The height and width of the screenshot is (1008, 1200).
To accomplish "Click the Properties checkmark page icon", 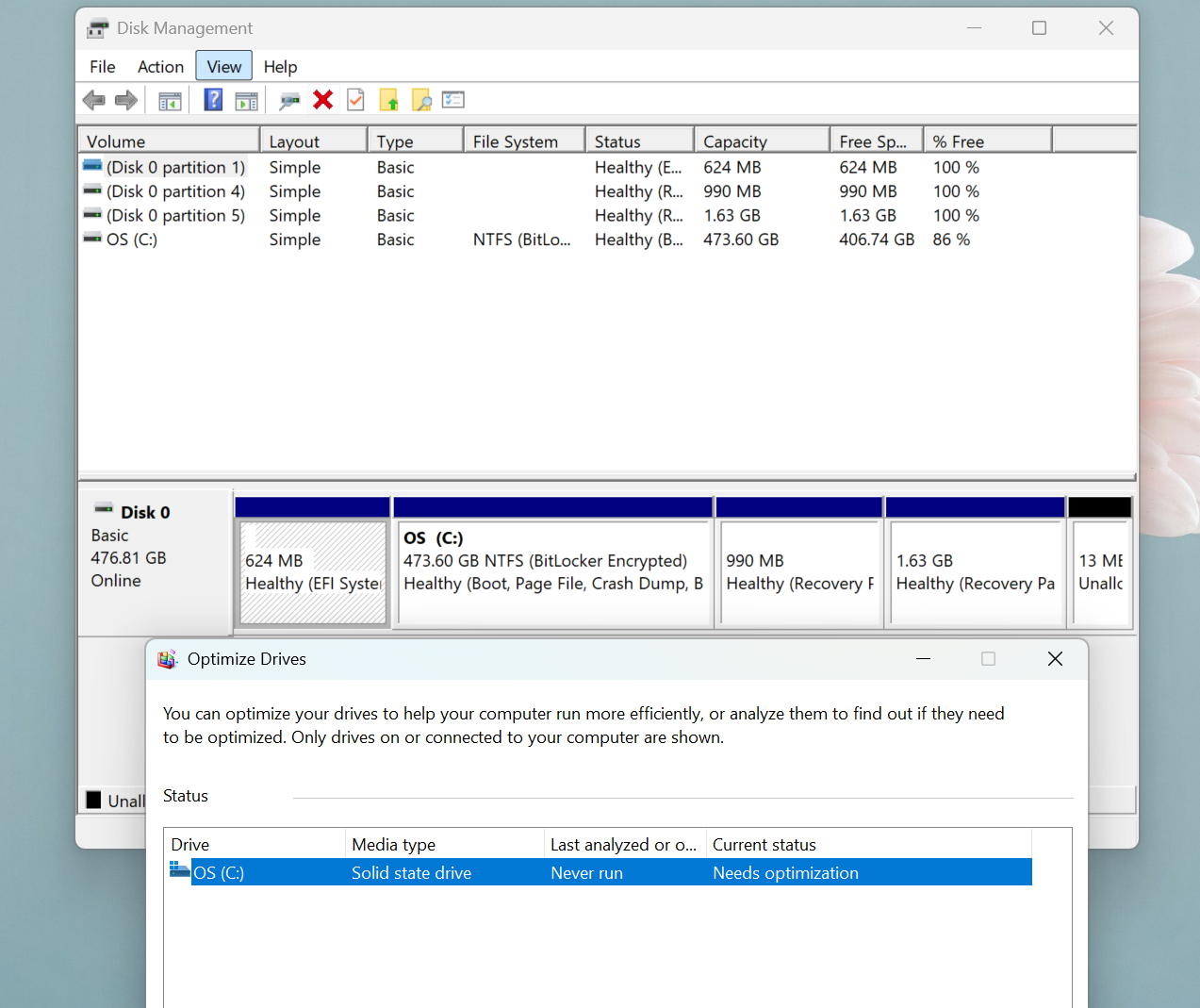I will click(355, 100).
